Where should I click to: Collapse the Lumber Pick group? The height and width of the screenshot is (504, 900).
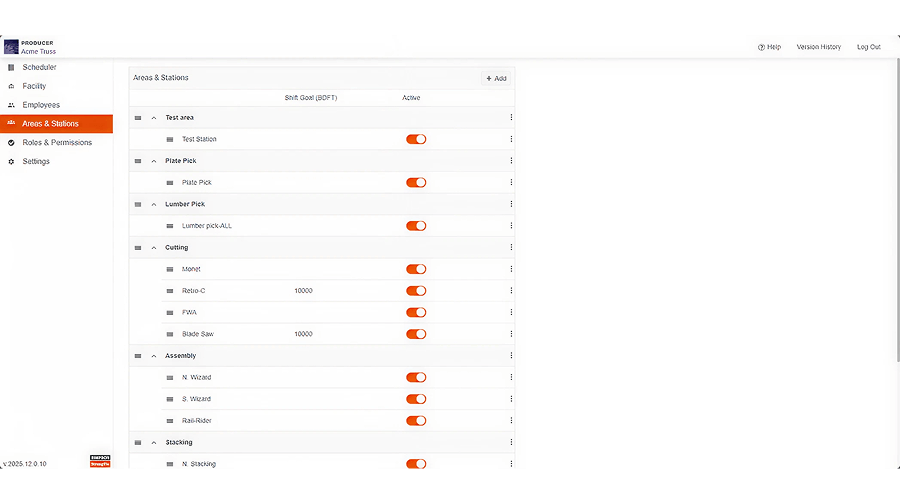coord(154,204)
